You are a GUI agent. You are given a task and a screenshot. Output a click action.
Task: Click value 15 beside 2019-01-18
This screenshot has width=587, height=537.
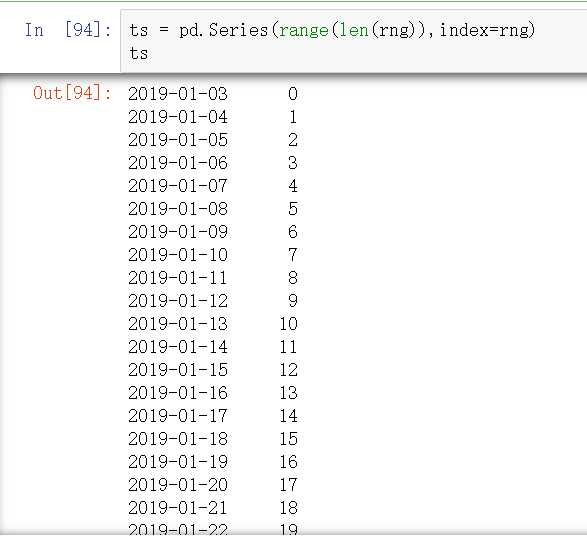pos(289,439)
